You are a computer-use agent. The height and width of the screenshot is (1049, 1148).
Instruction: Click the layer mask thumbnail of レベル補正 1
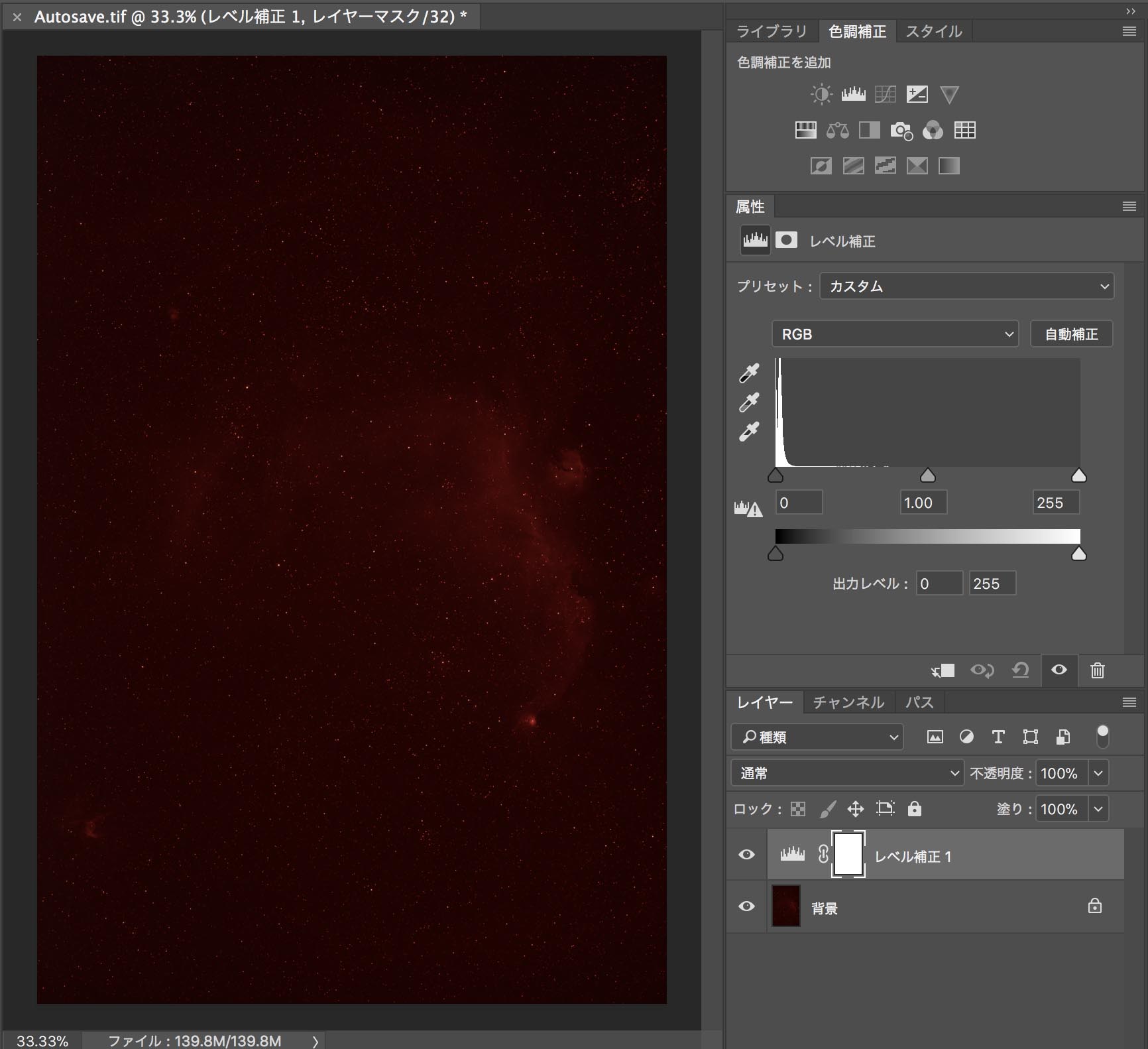pyautogui.click(x=848, y=855)
